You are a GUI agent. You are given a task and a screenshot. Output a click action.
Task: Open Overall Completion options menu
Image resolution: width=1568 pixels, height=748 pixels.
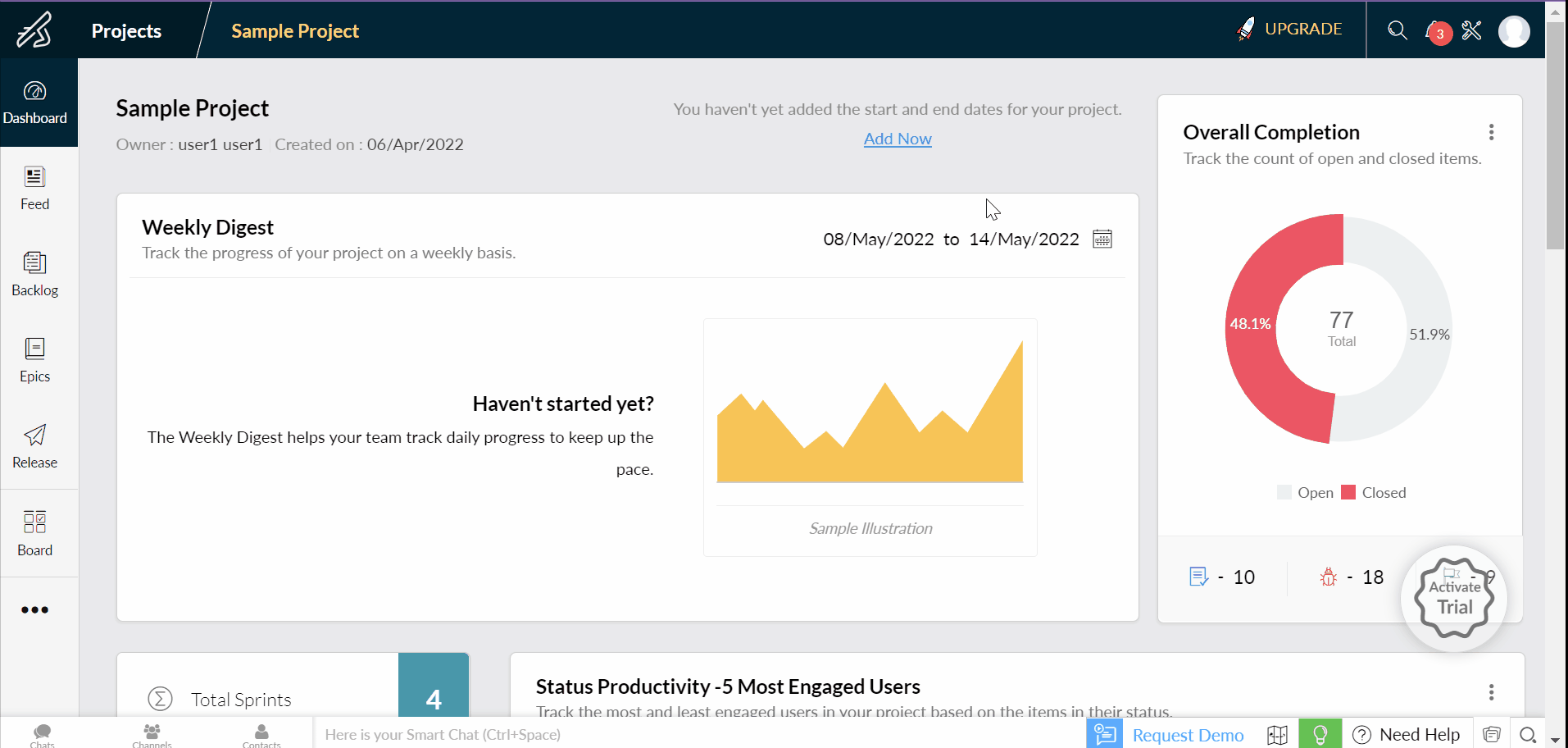click(1491, 132)
